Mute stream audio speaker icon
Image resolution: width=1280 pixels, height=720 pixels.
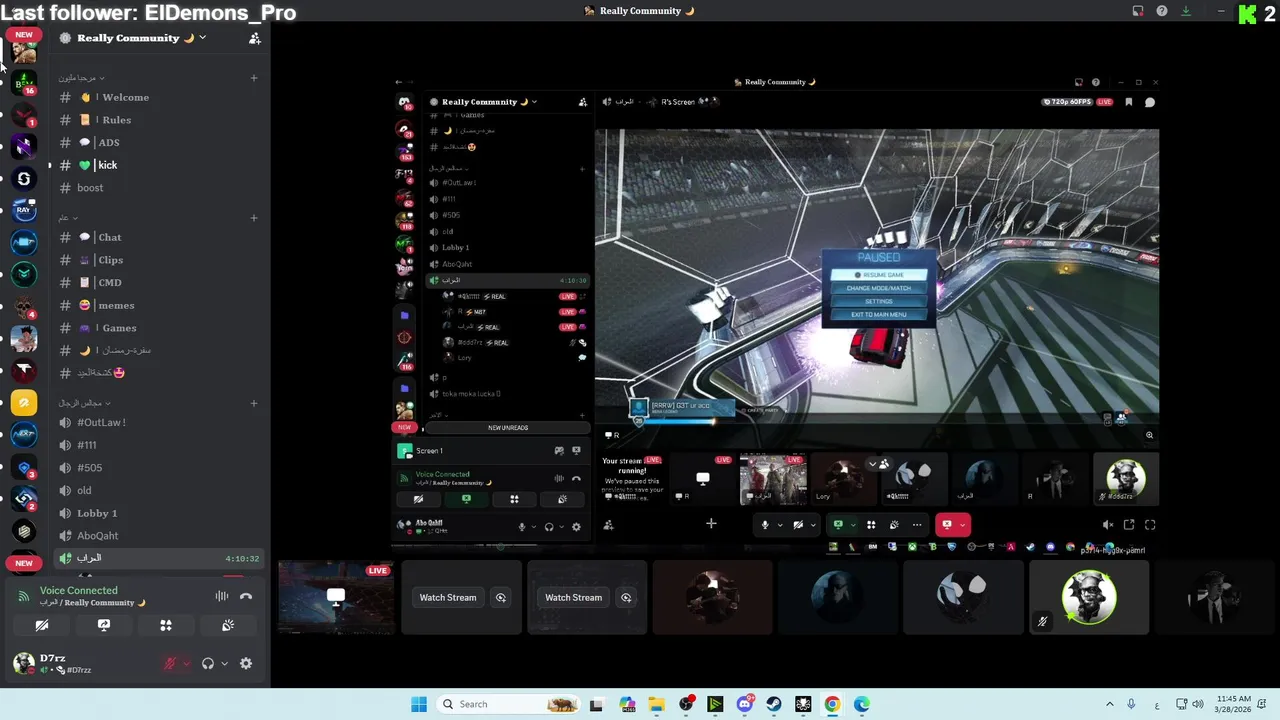pyautogui.click(x=1108, y=524)
